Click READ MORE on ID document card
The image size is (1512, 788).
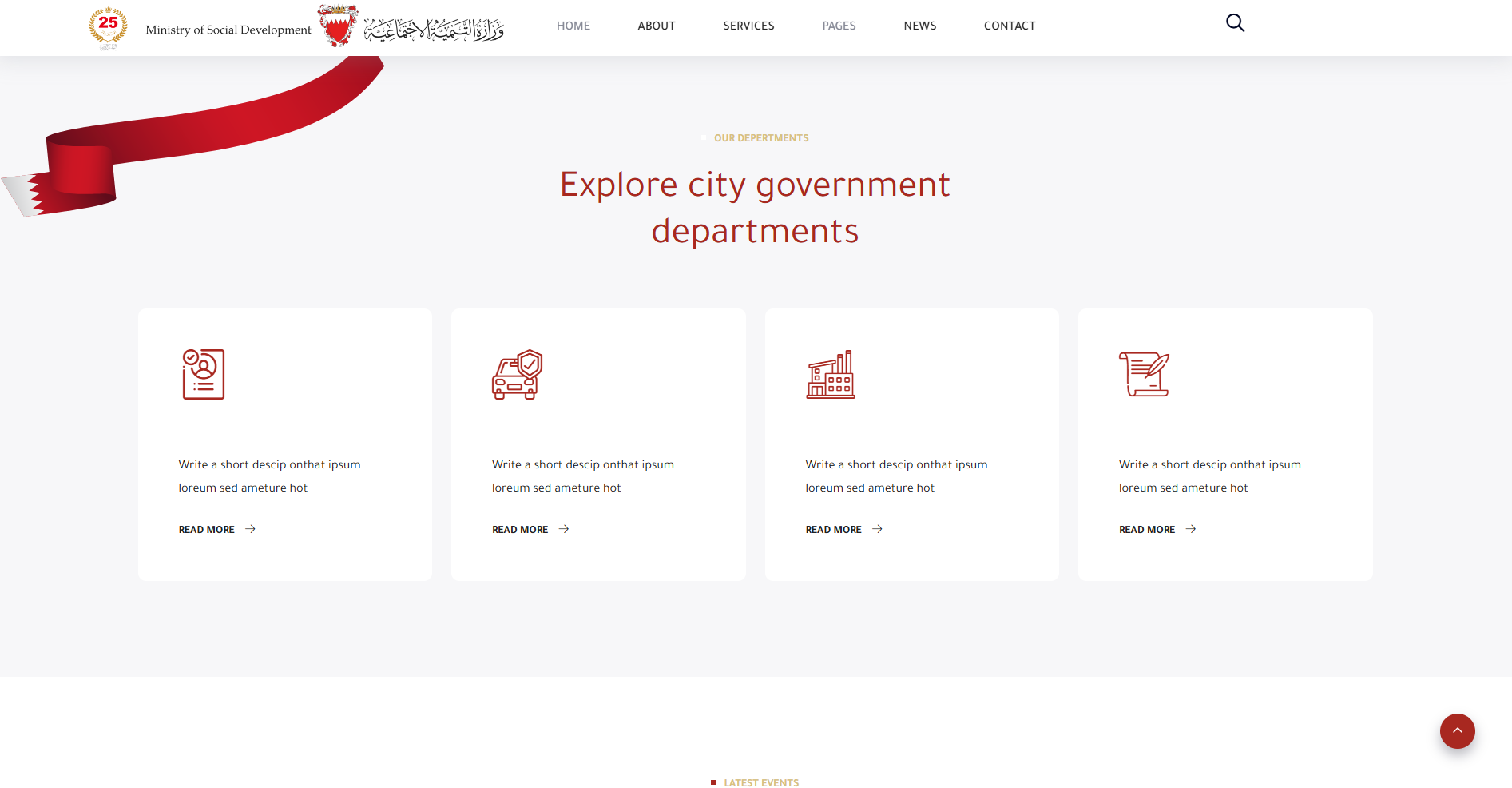(x=206, y=530)
